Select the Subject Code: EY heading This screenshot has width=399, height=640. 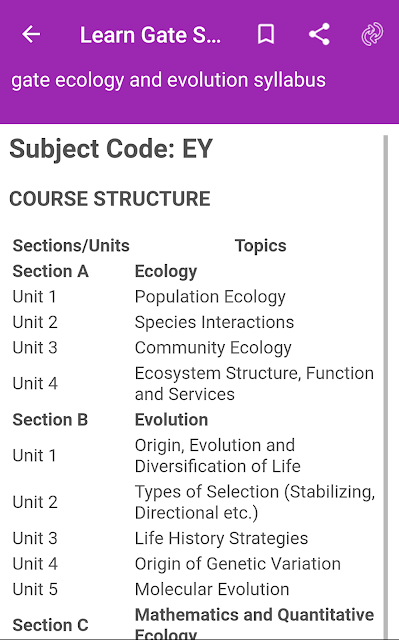[x=111, y=149]
